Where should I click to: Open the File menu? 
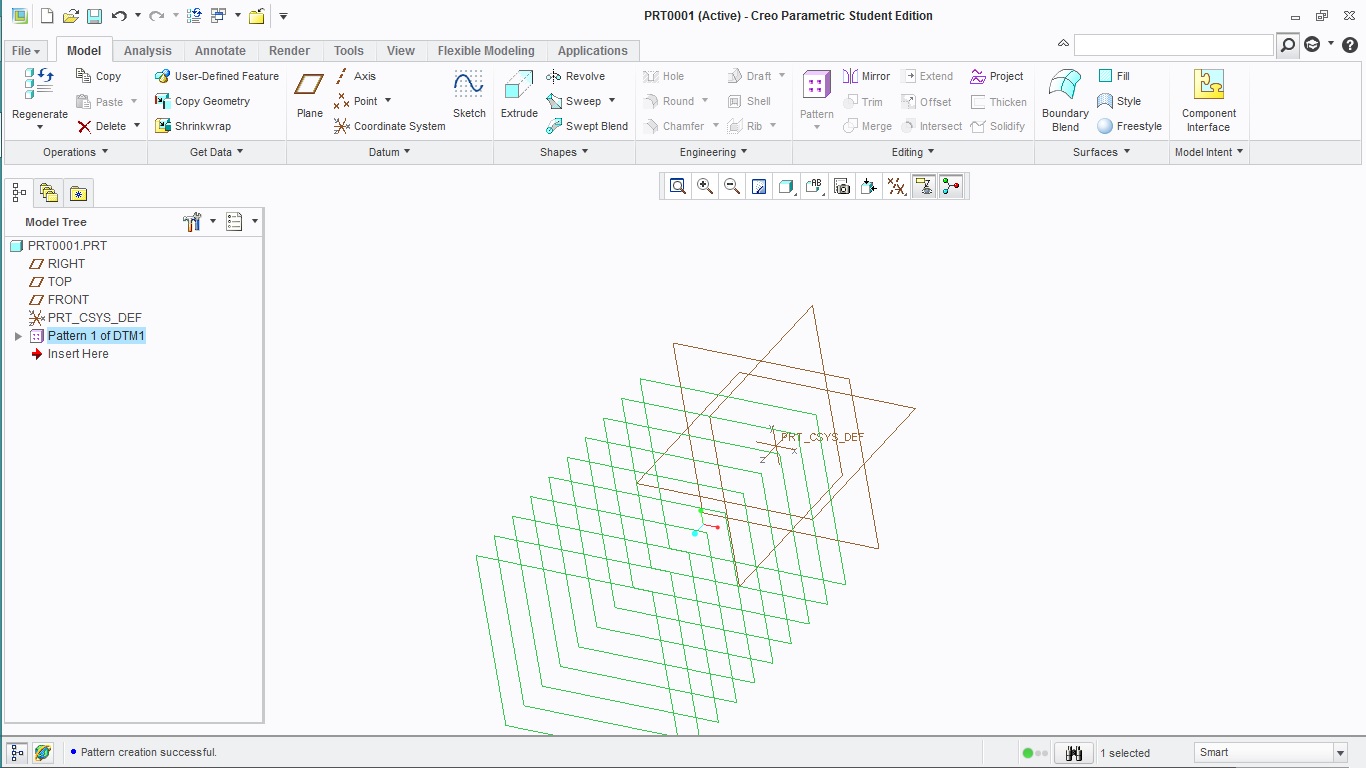coord(27,51)
